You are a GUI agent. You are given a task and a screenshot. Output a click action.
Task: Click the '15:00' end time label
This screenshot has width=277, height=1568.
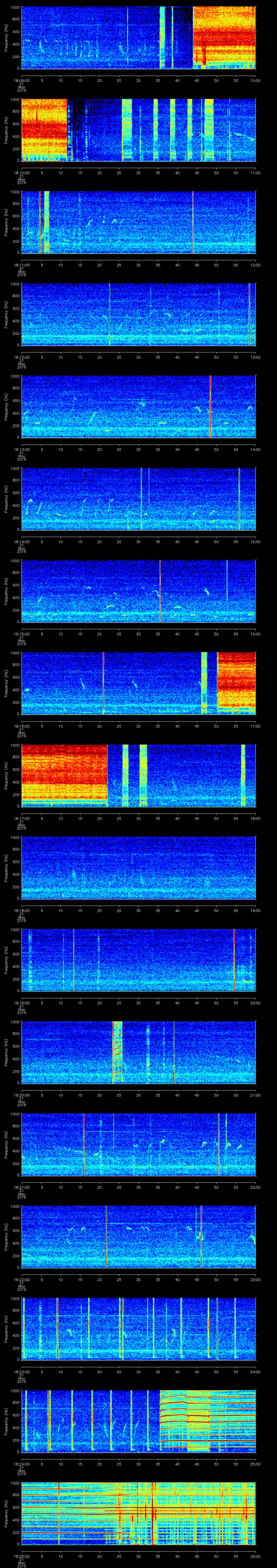tap(255, 542)
